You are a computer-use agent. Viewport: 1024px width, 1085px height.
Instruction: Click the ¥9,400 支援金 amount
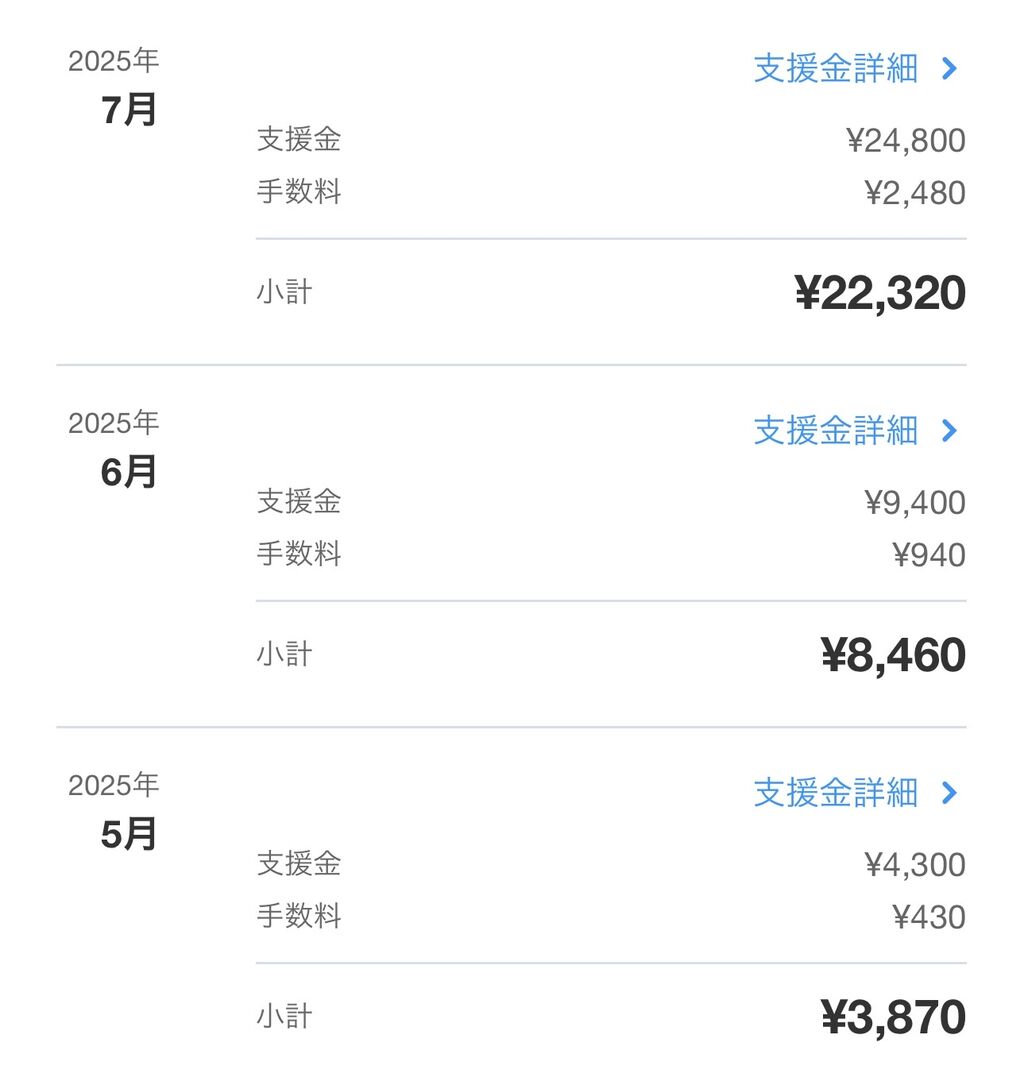point(915,503)
